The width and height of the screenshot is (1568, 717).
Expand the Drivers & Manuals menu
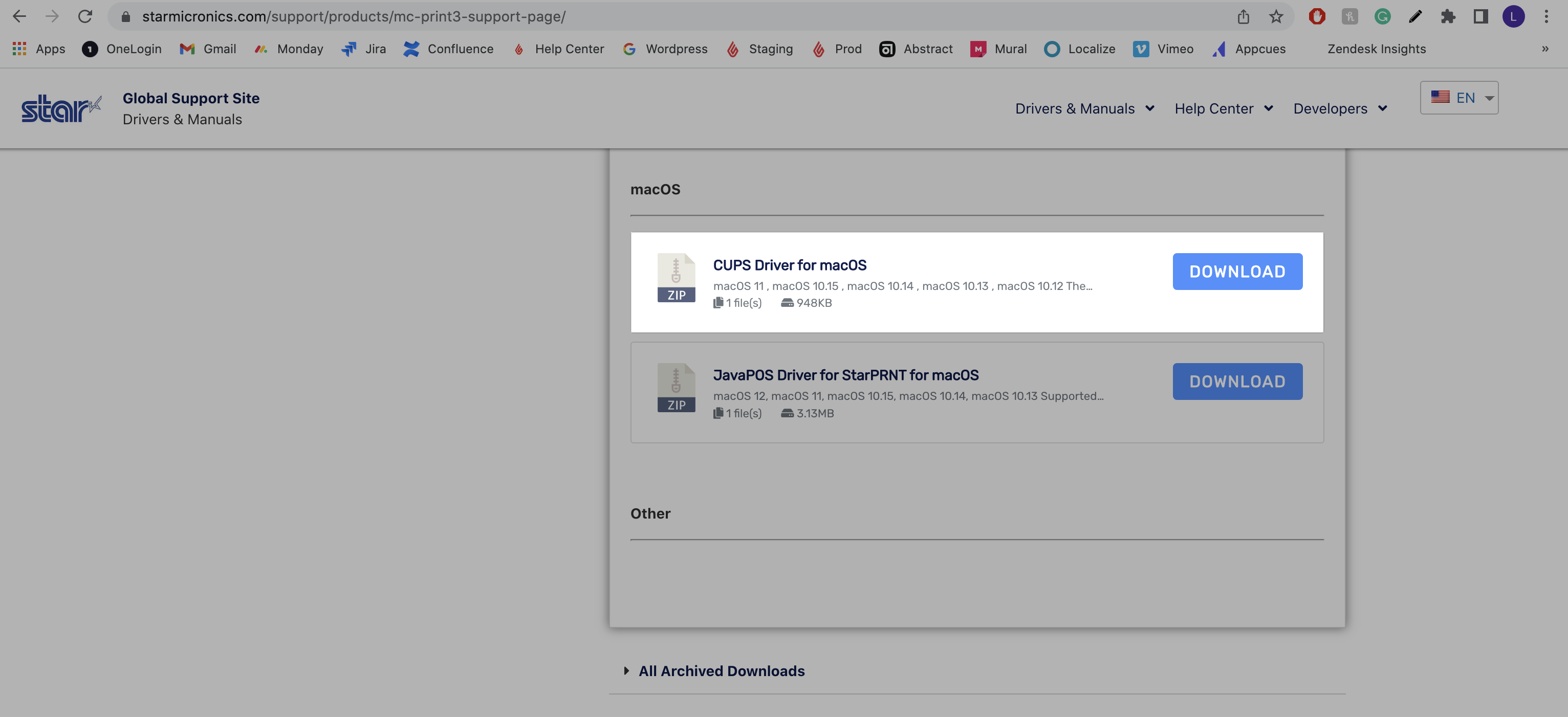[1084, 108]
